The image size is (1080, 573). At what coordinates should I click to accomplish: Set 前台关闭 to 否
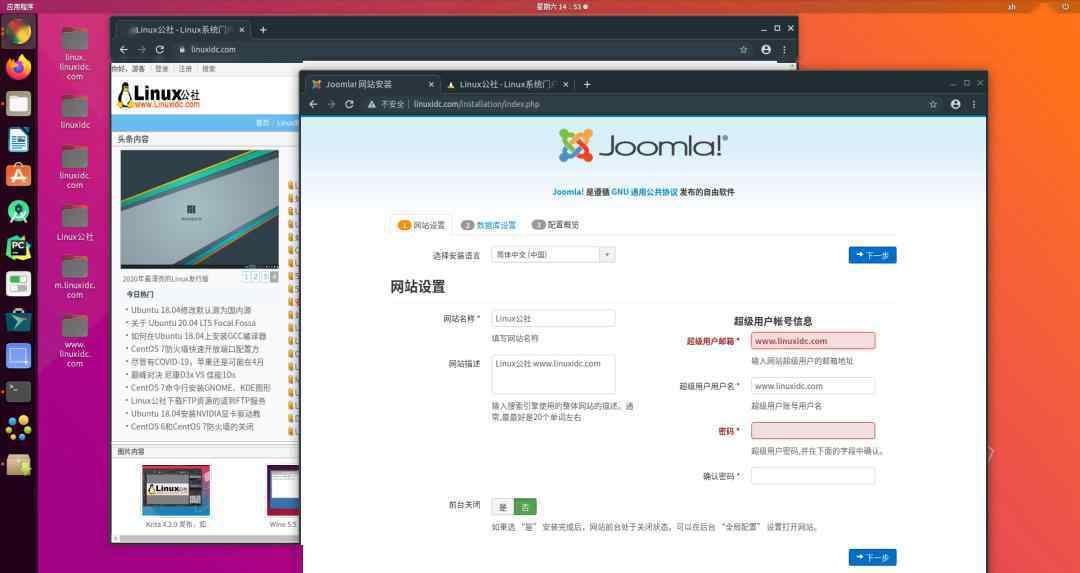(525, 507)
